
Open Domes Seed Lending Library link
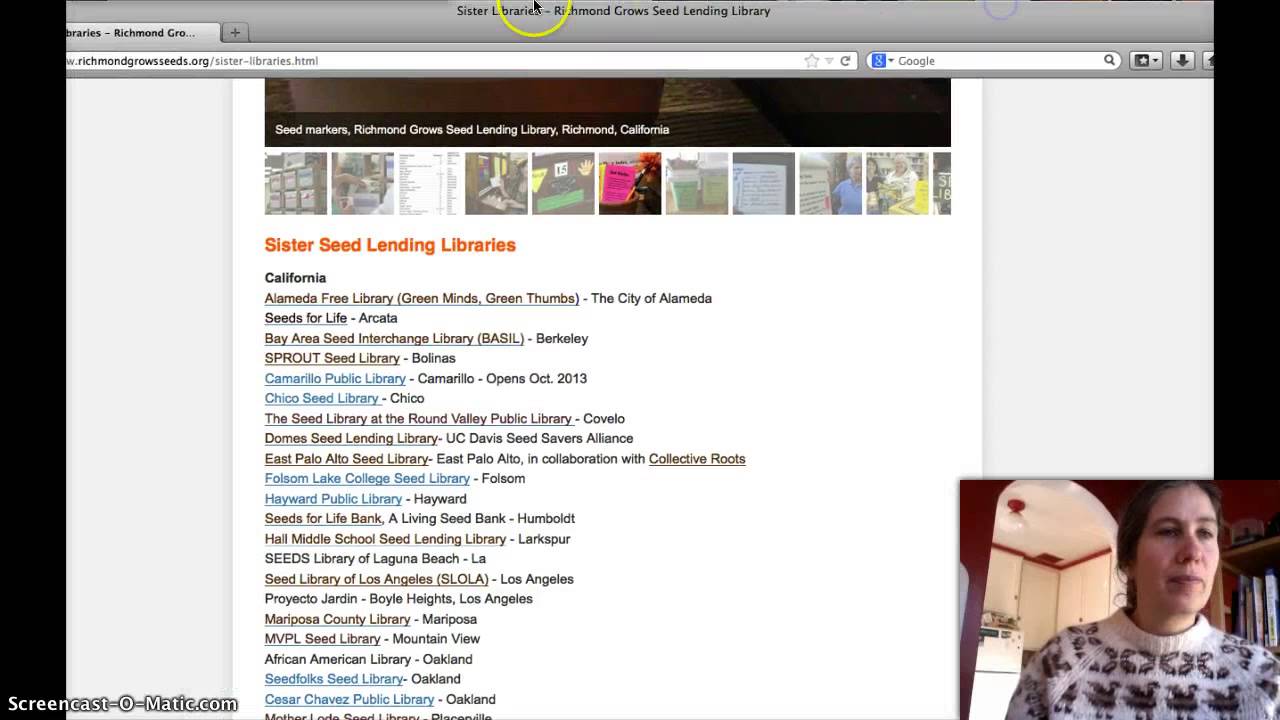[x=351, y=438]
